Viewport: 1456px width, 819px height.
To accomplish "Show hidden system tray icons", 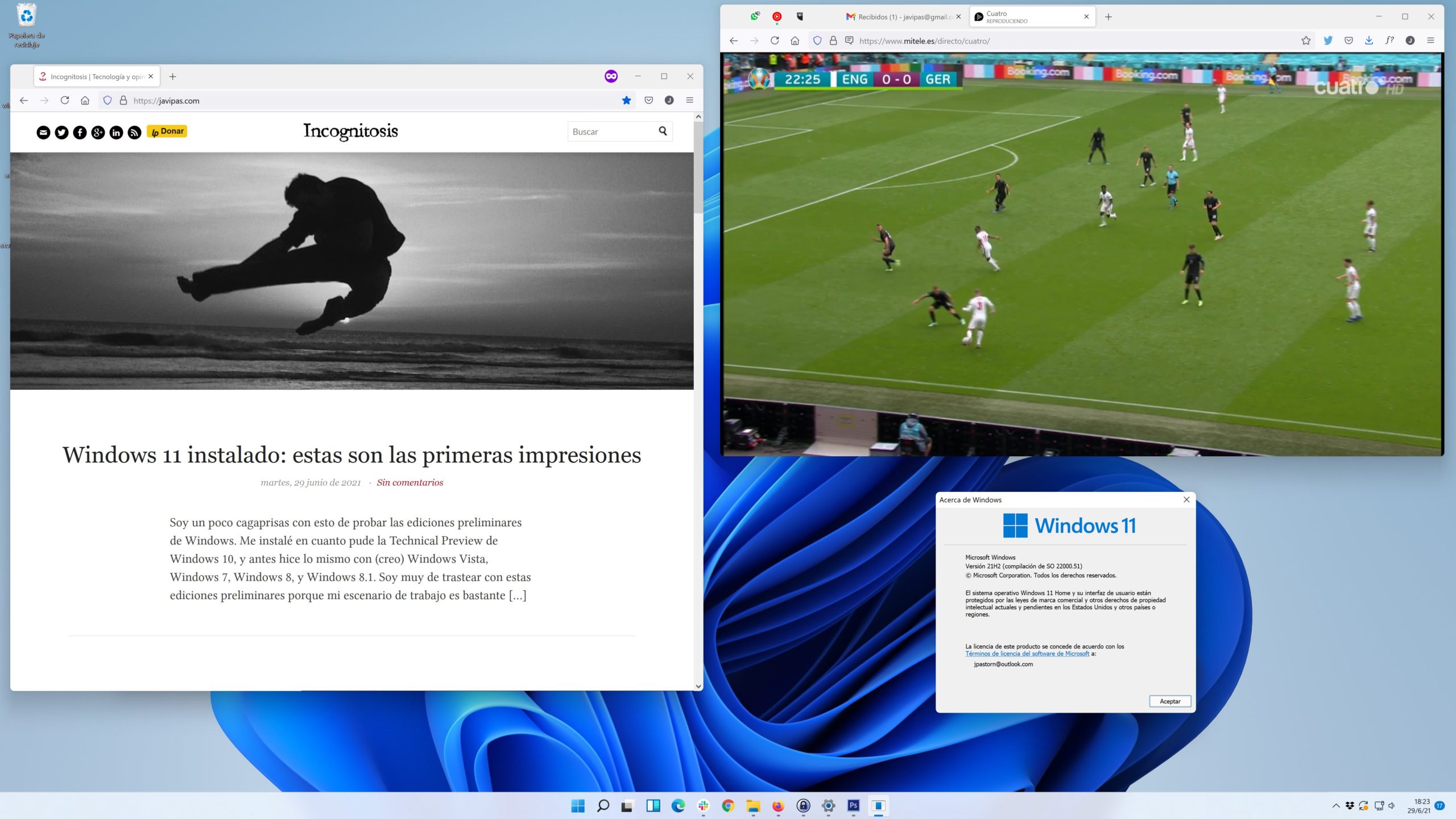I will [1336, 806].
